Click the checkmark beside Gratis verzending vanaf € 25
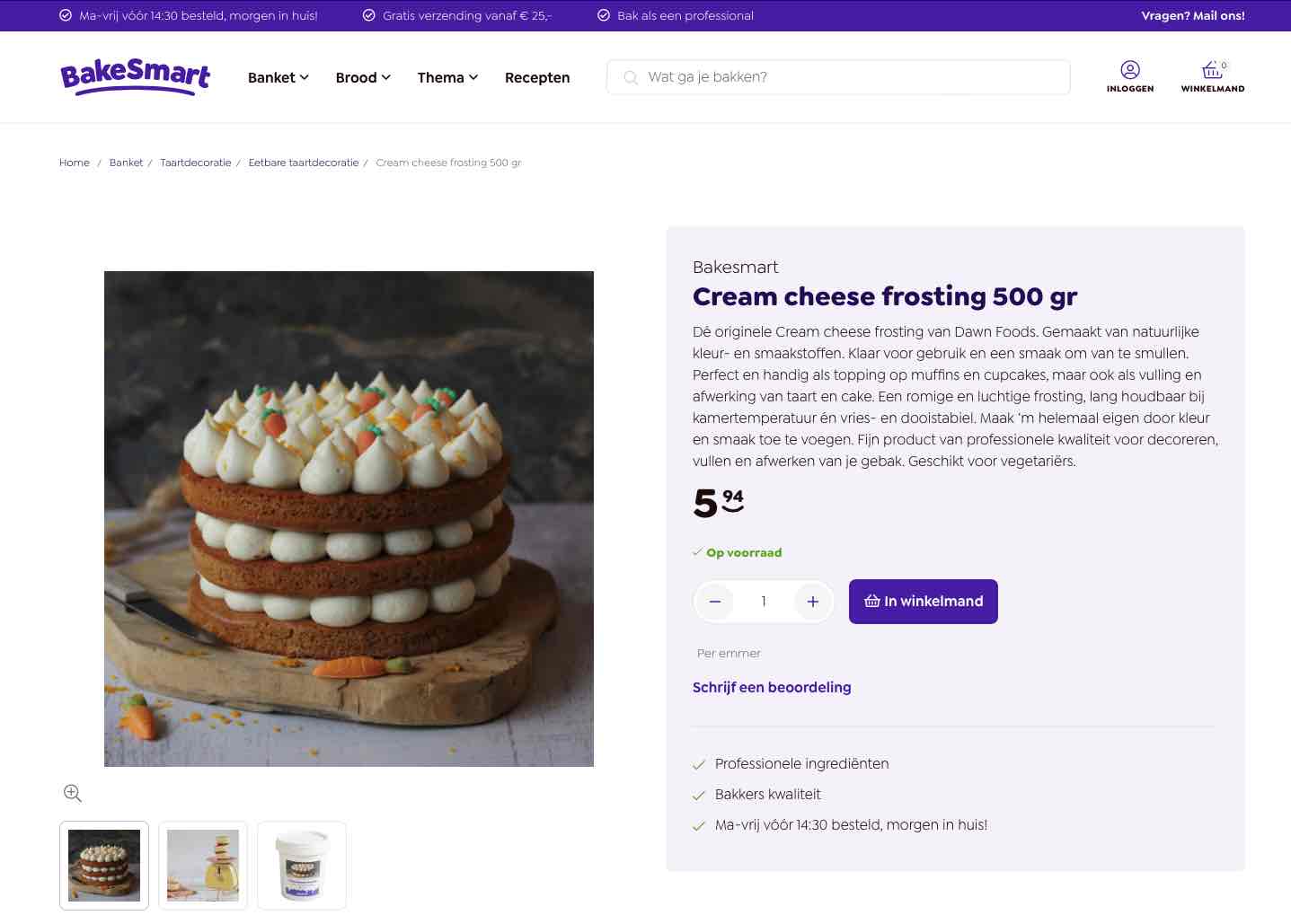Screen dimensions: 1291x924 point(368,15)
